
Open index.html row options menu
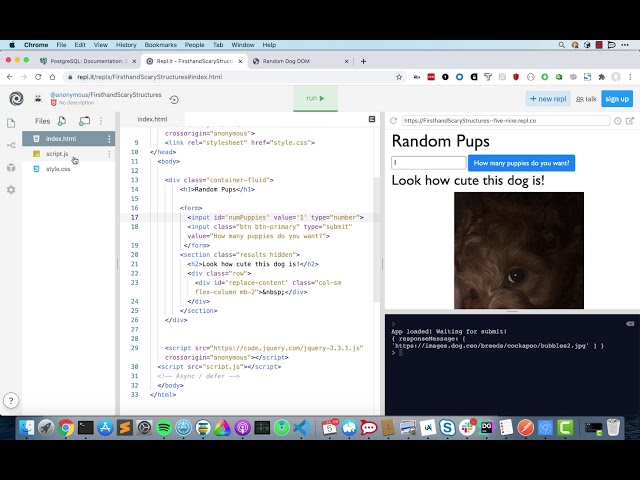[109, 139]
